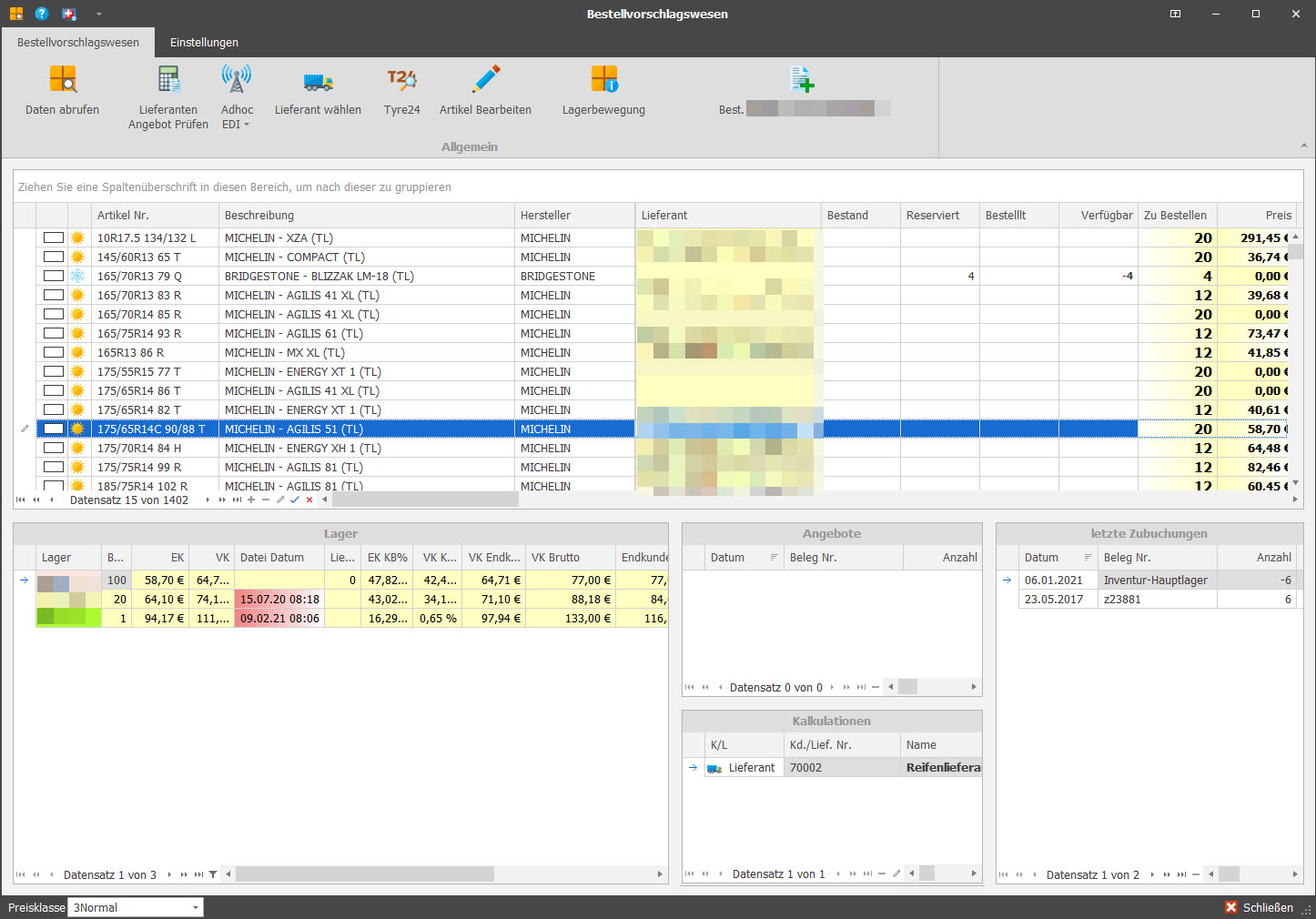Click the Lieferant column header

(x=728, y=216)
